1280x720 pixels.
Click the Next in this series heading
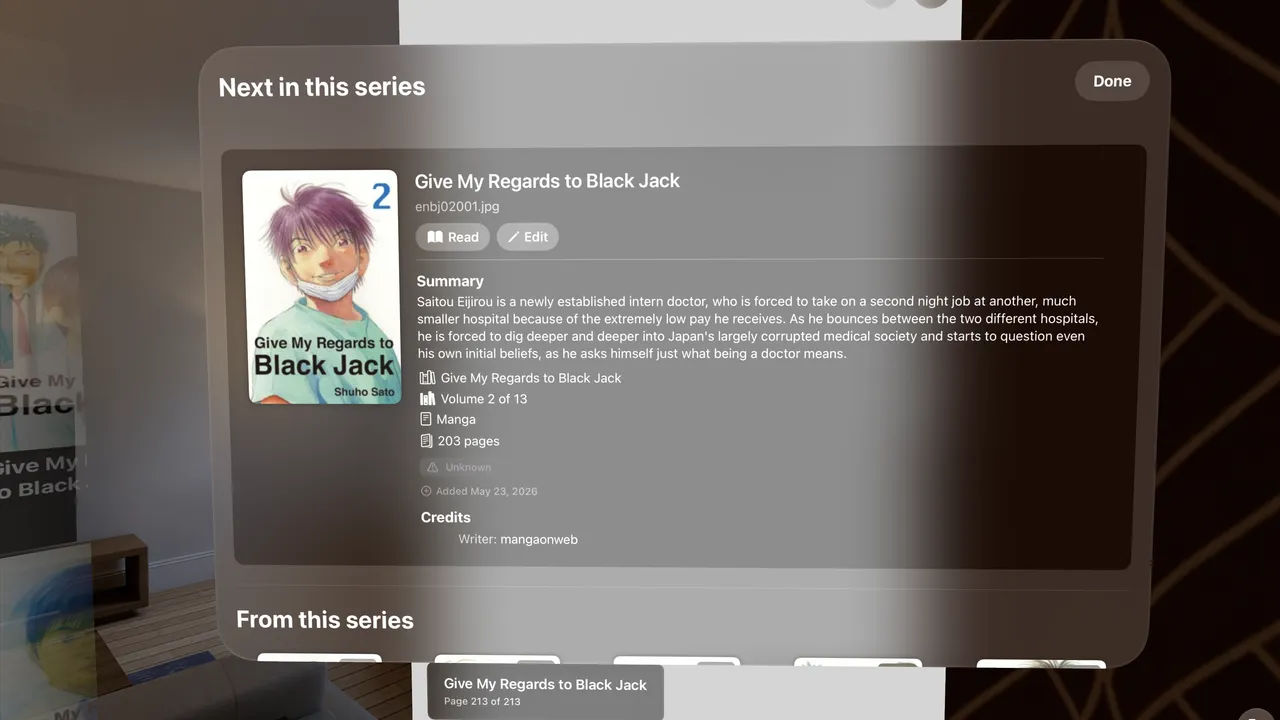pyautogui.click(x=322, y=87)
